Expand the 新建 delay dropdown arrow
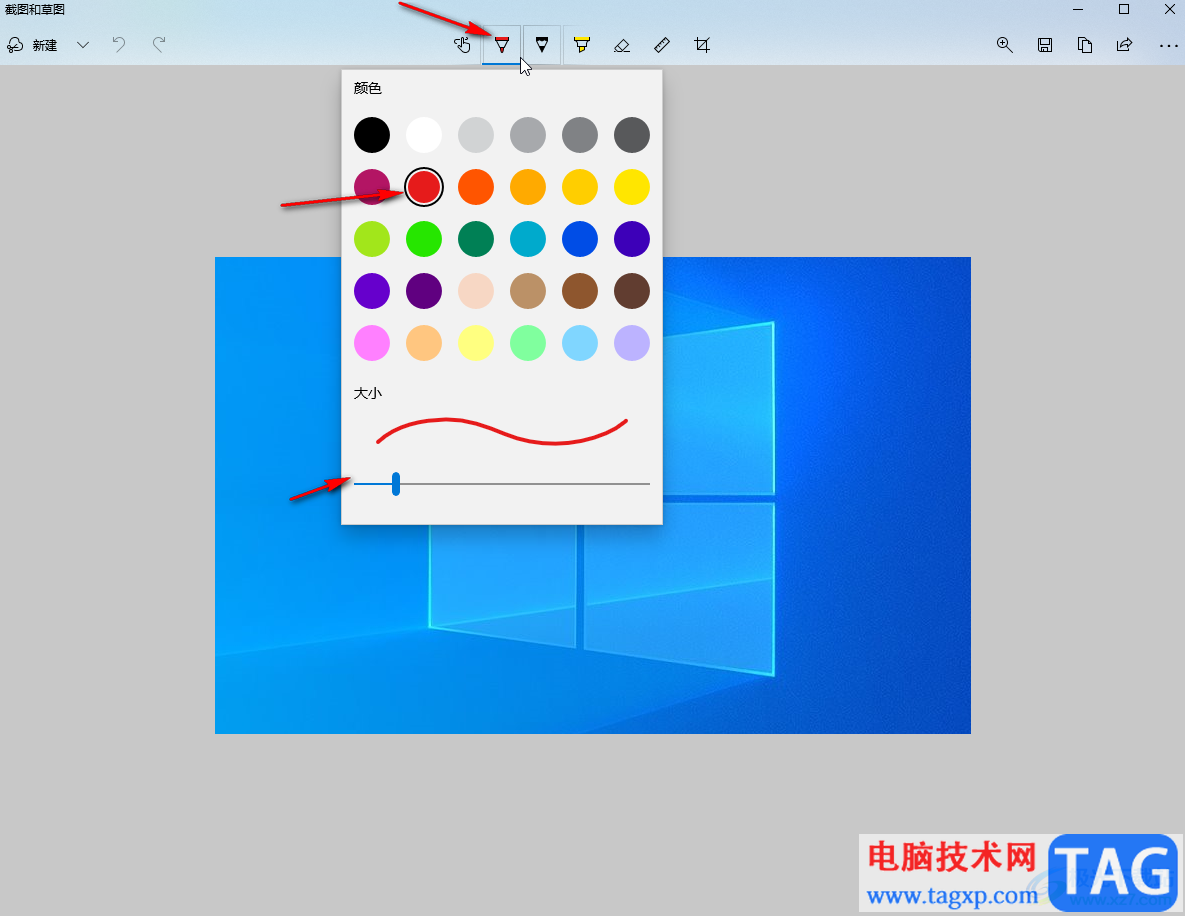Viewport: 1185px width, 916px height. [x=83, y=45]
